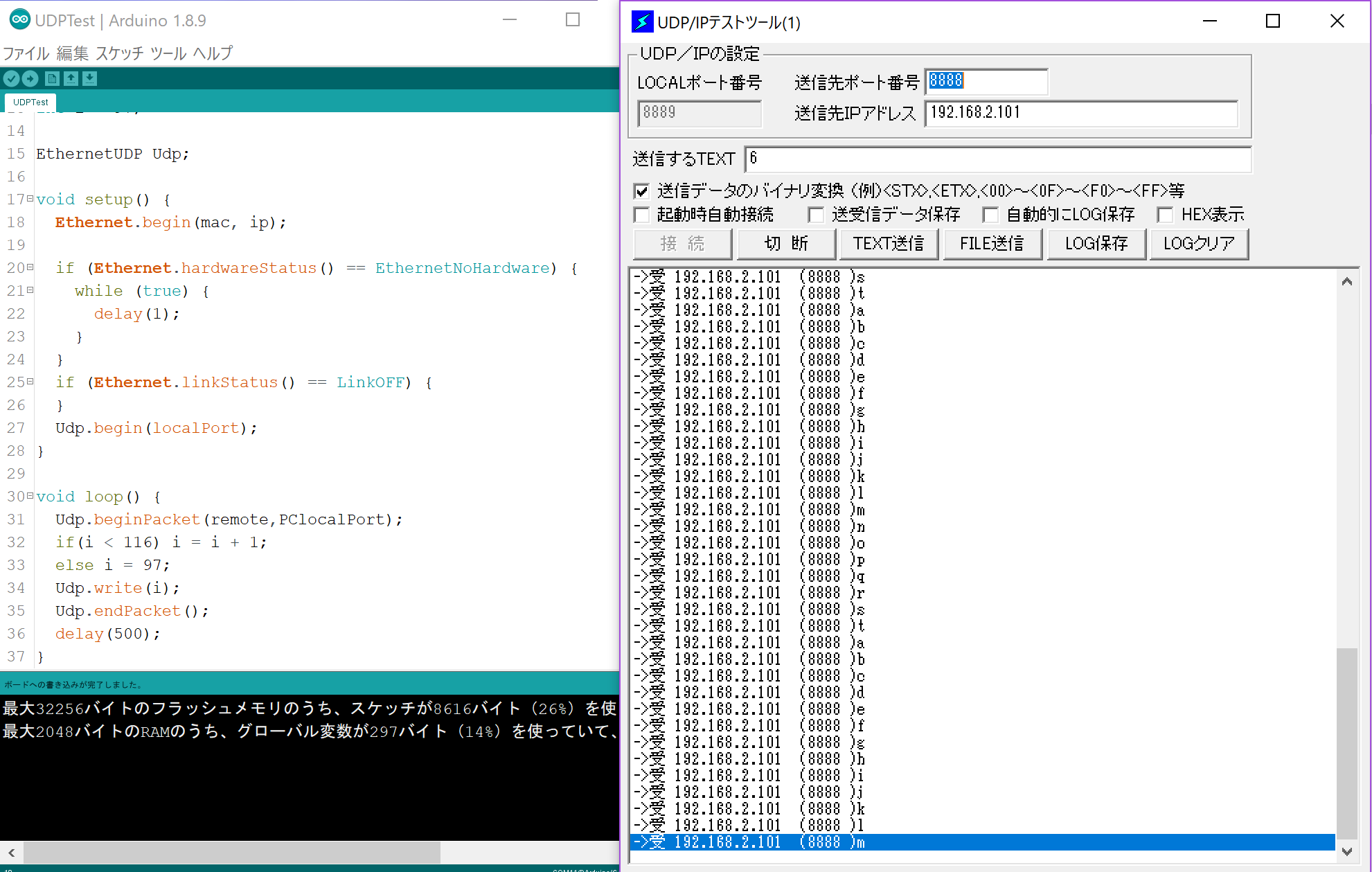
Task: Click the Save sketch down-arrow icon
Action: pyautogui.click(x=89, y=79)
